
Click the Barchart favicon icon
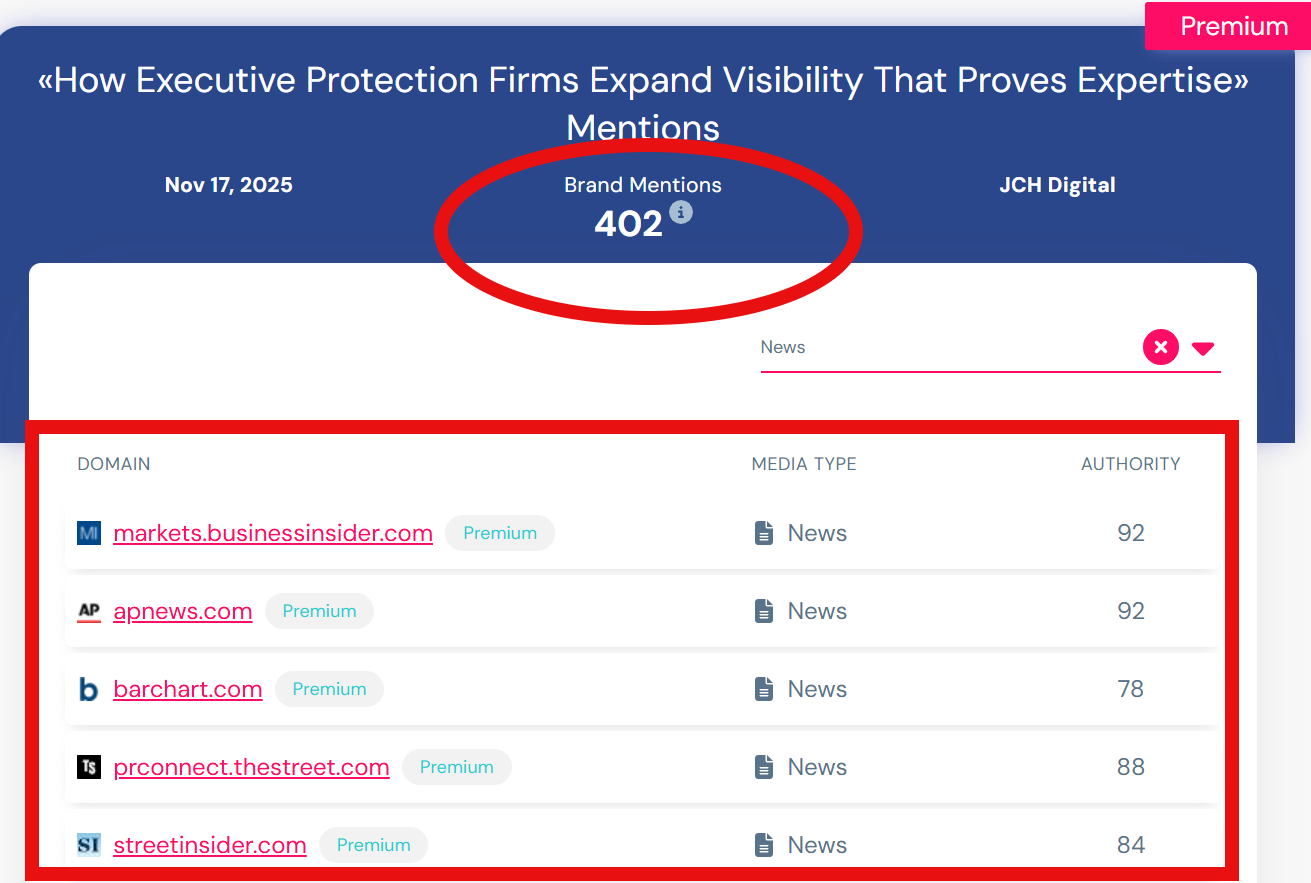pyautogui.click(x=89, y=689)
